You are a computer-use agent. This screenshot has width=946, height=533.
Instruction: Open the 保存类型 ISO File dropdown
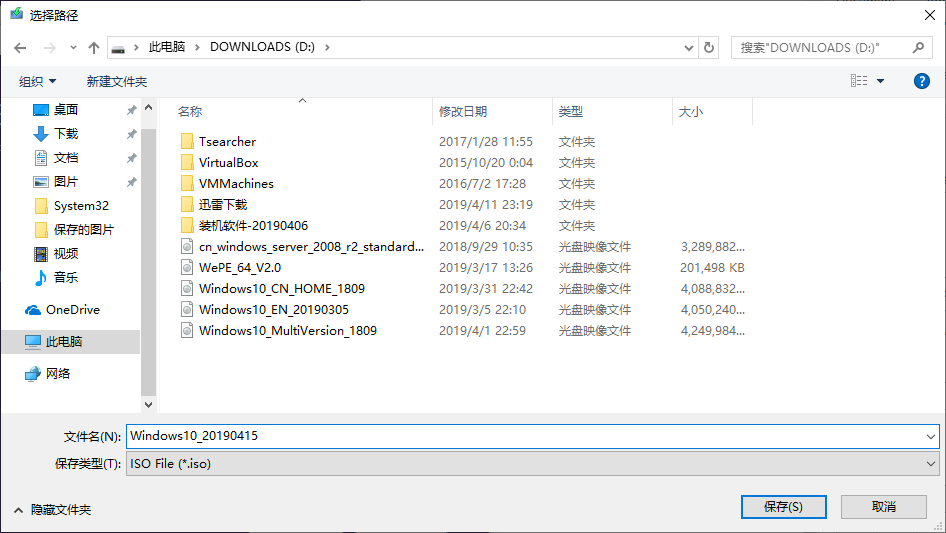coord(532,464)
